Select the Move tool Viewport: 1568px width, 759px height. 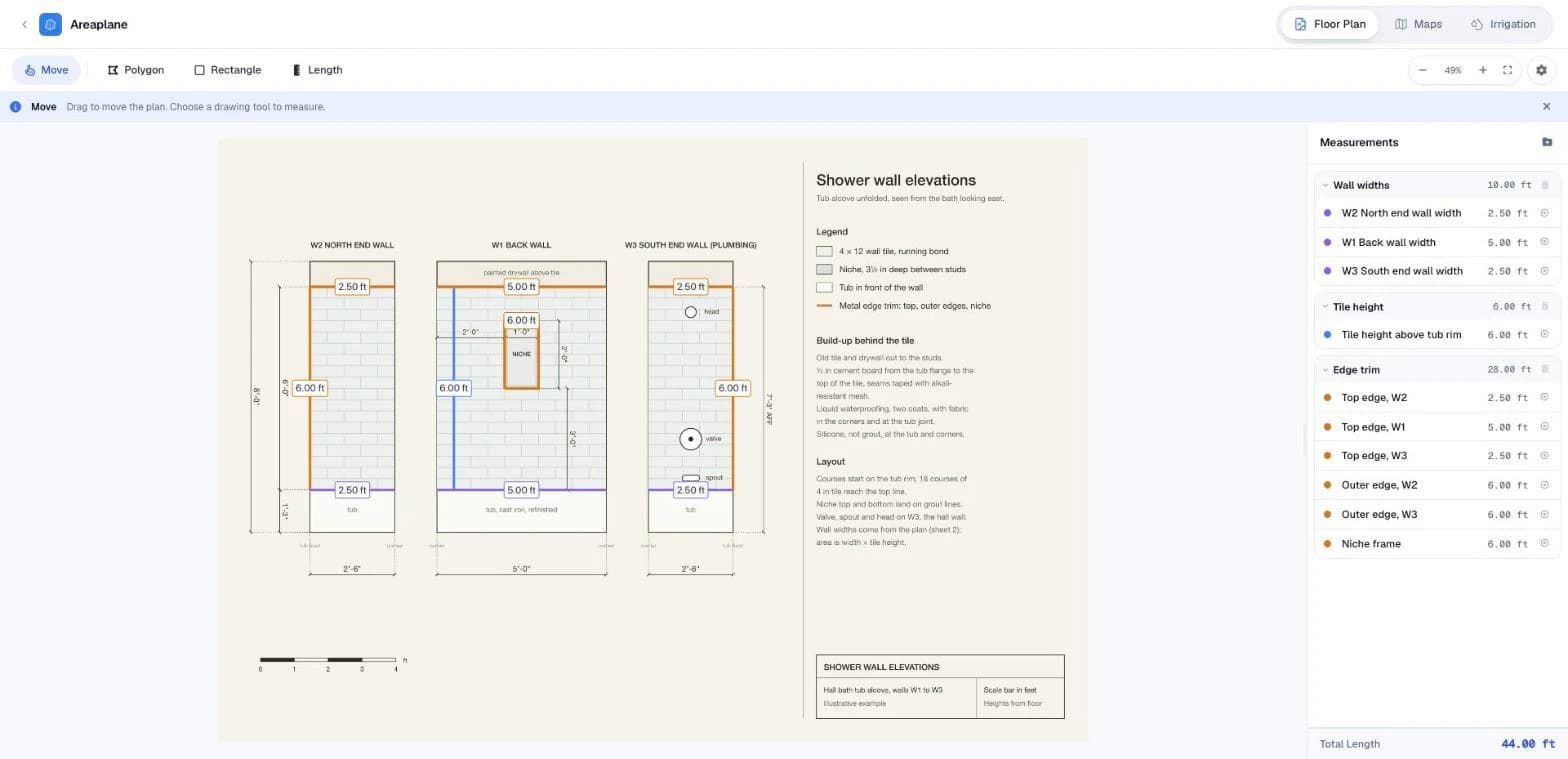click(x=46, y=70)
